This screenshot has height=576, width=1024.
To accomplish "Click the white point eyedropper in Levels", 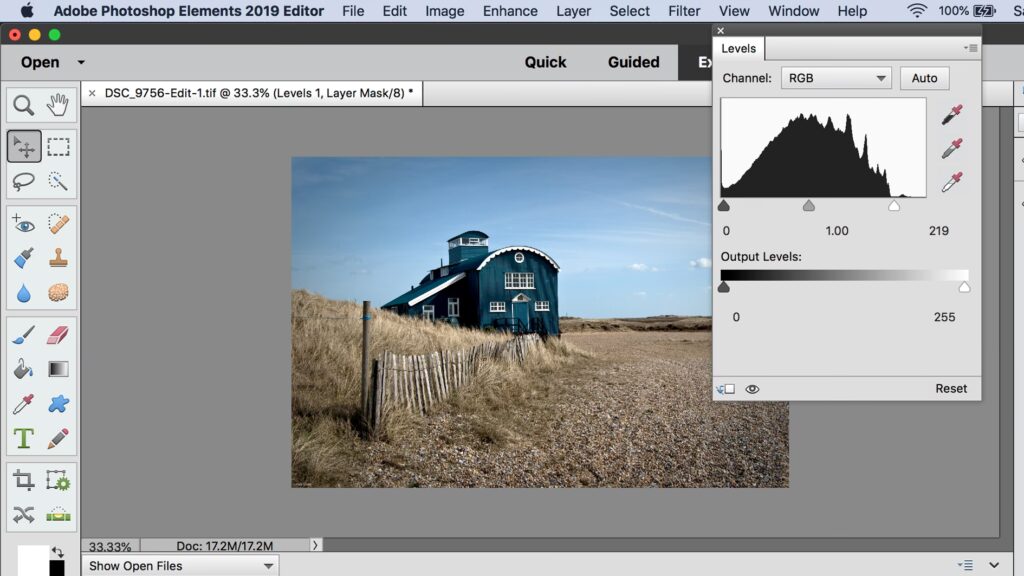I will pyautogui.click(x=951, y=182).
